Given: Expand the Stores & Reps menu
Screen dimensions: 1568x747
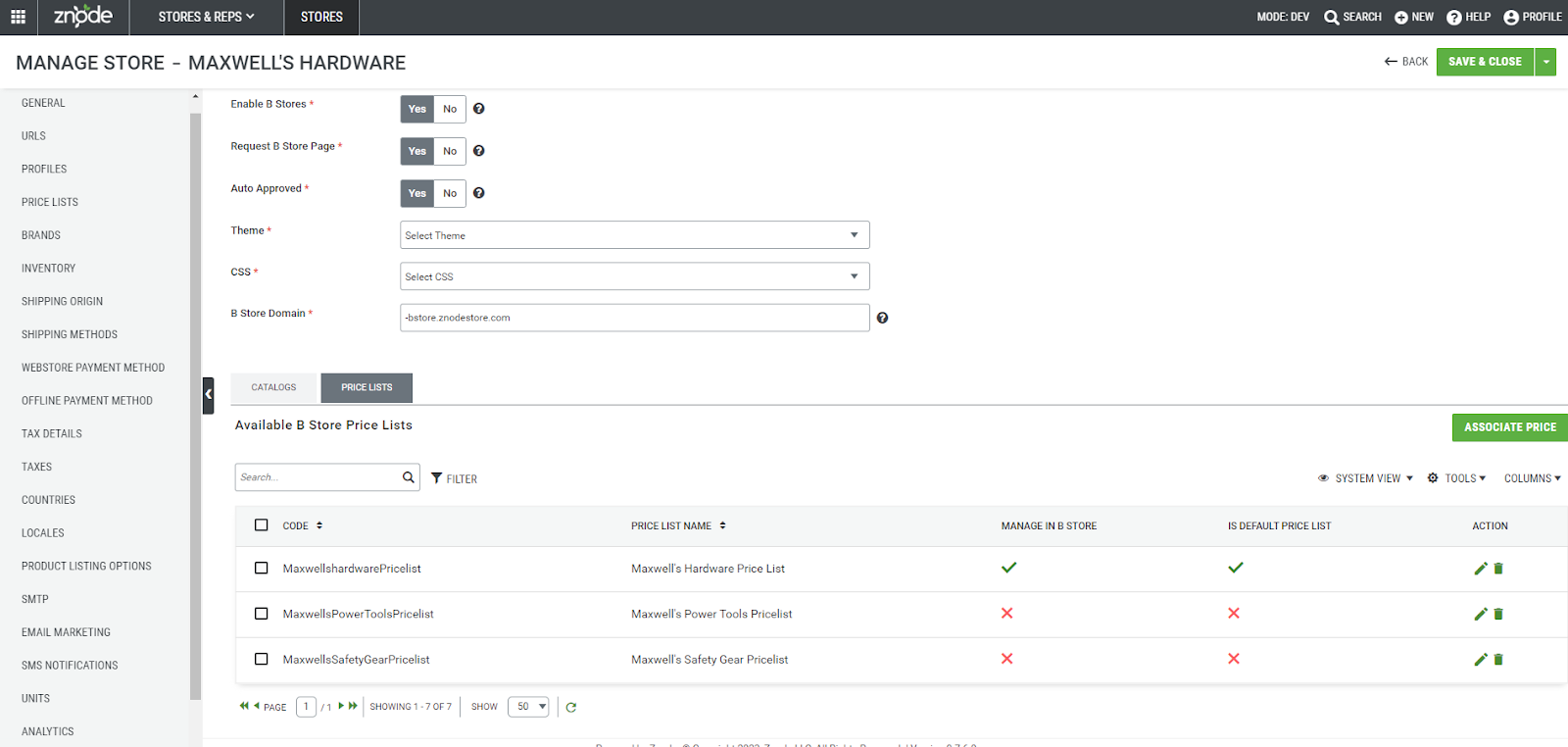Looking at the screenshot, I should (x=206, y=17).
